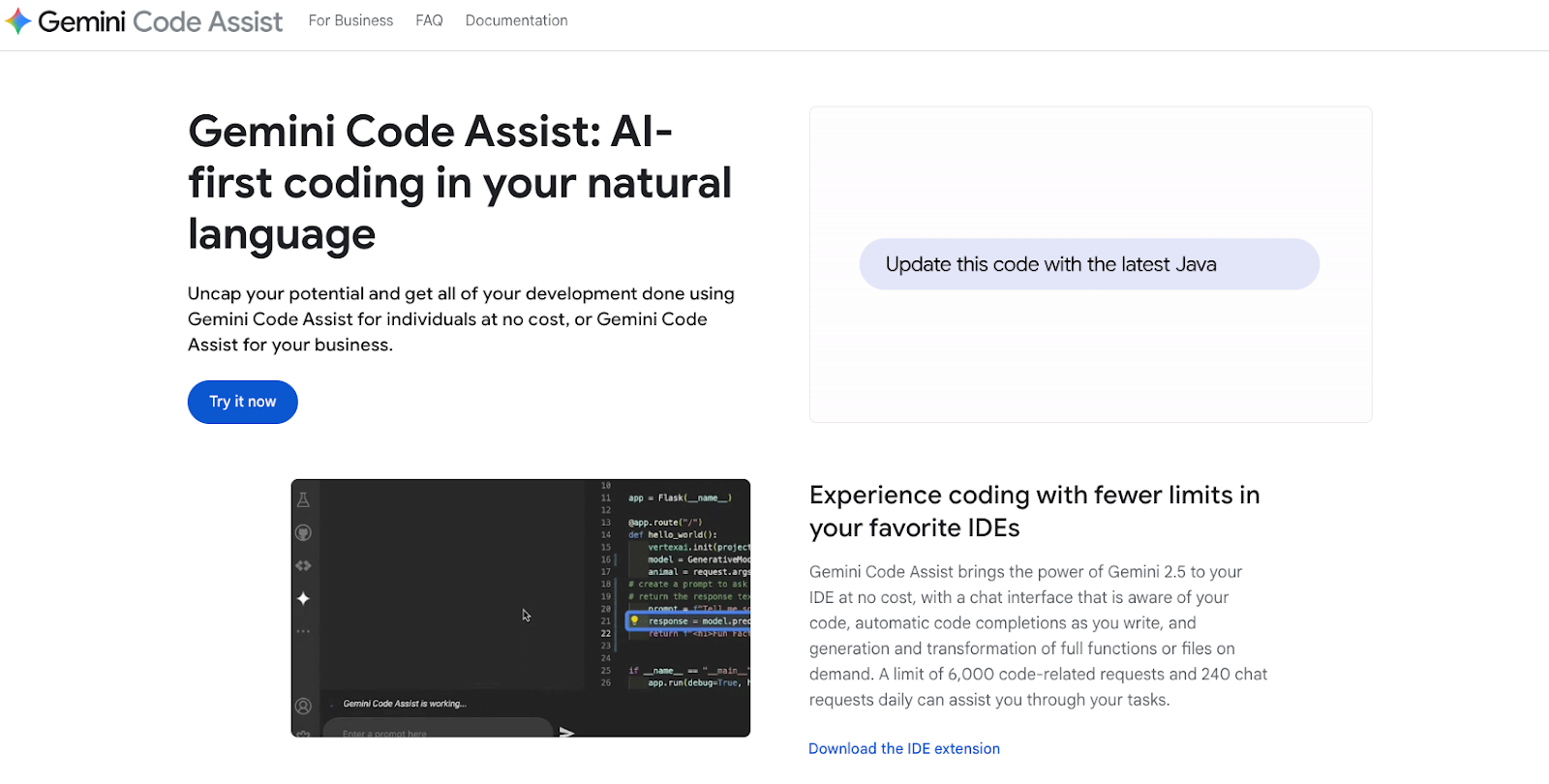Click the yellow lightbulb on code line 21
Image resolution: width=1549 pixels, height=784 pixels.
[635, 620]
